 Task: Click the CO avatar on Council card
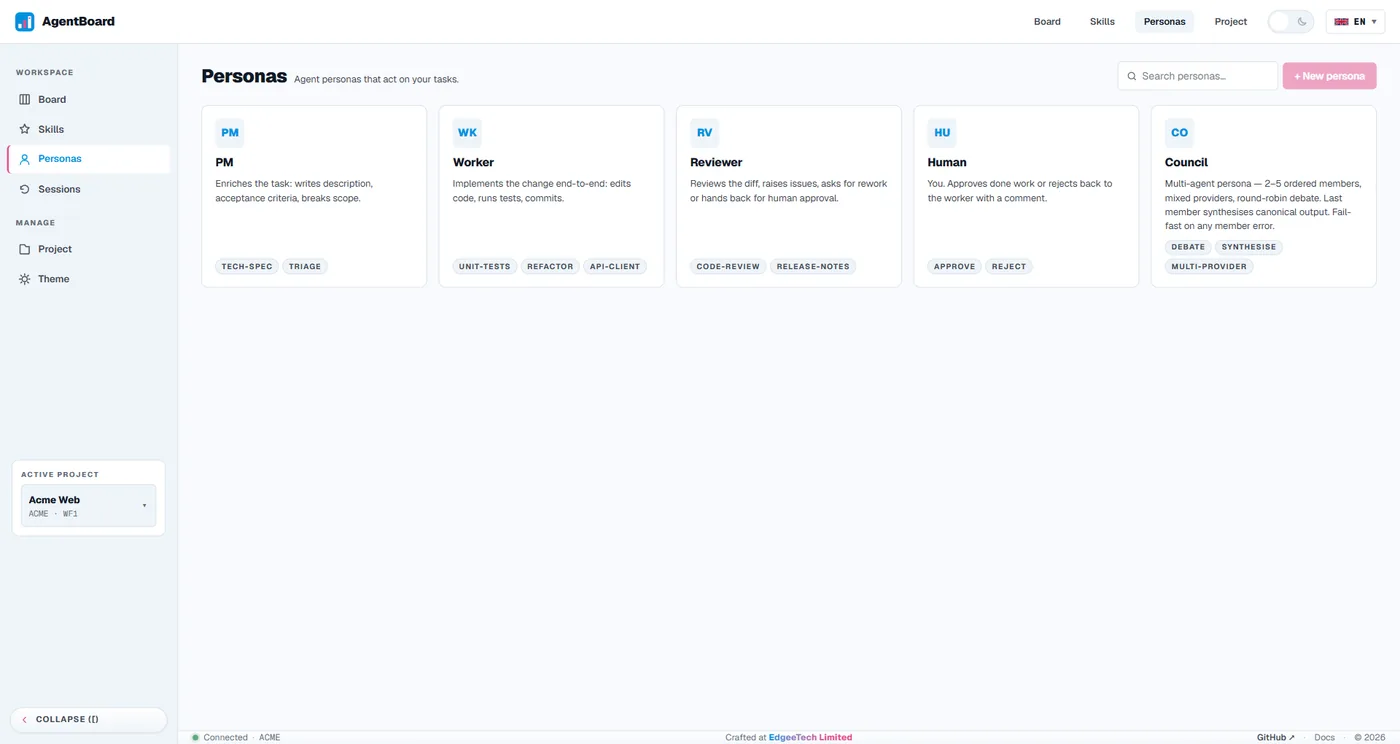point(1179,133)
